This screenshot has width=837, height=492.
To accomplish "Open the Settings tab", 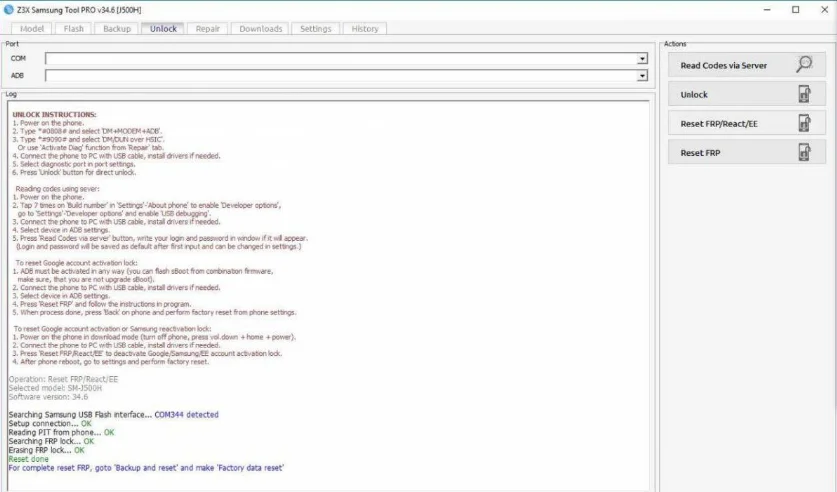I will pos(315,29).
